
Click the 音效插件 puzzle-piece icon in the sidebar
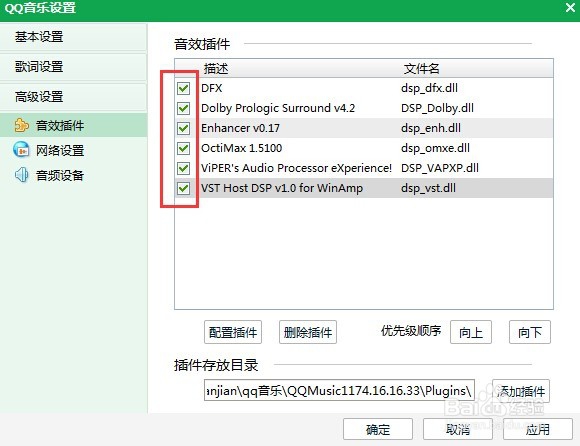point(21,125)
